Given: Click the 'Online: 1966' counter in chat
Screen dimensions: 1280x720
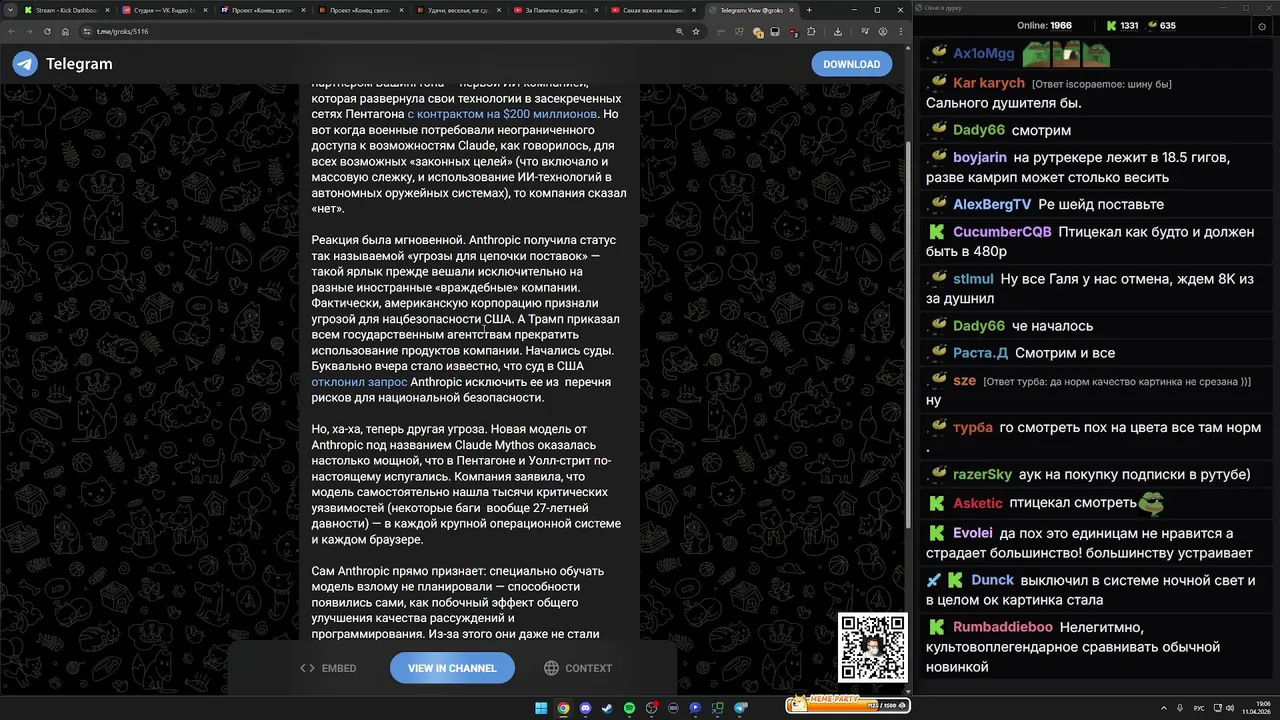Looking at the screenshot, I should 1044,25.
